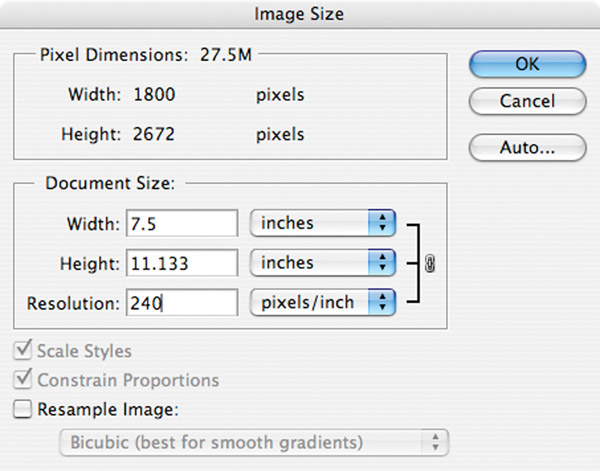Click the Resolution input field
This screenshot has height=471, width=600.
182,303
